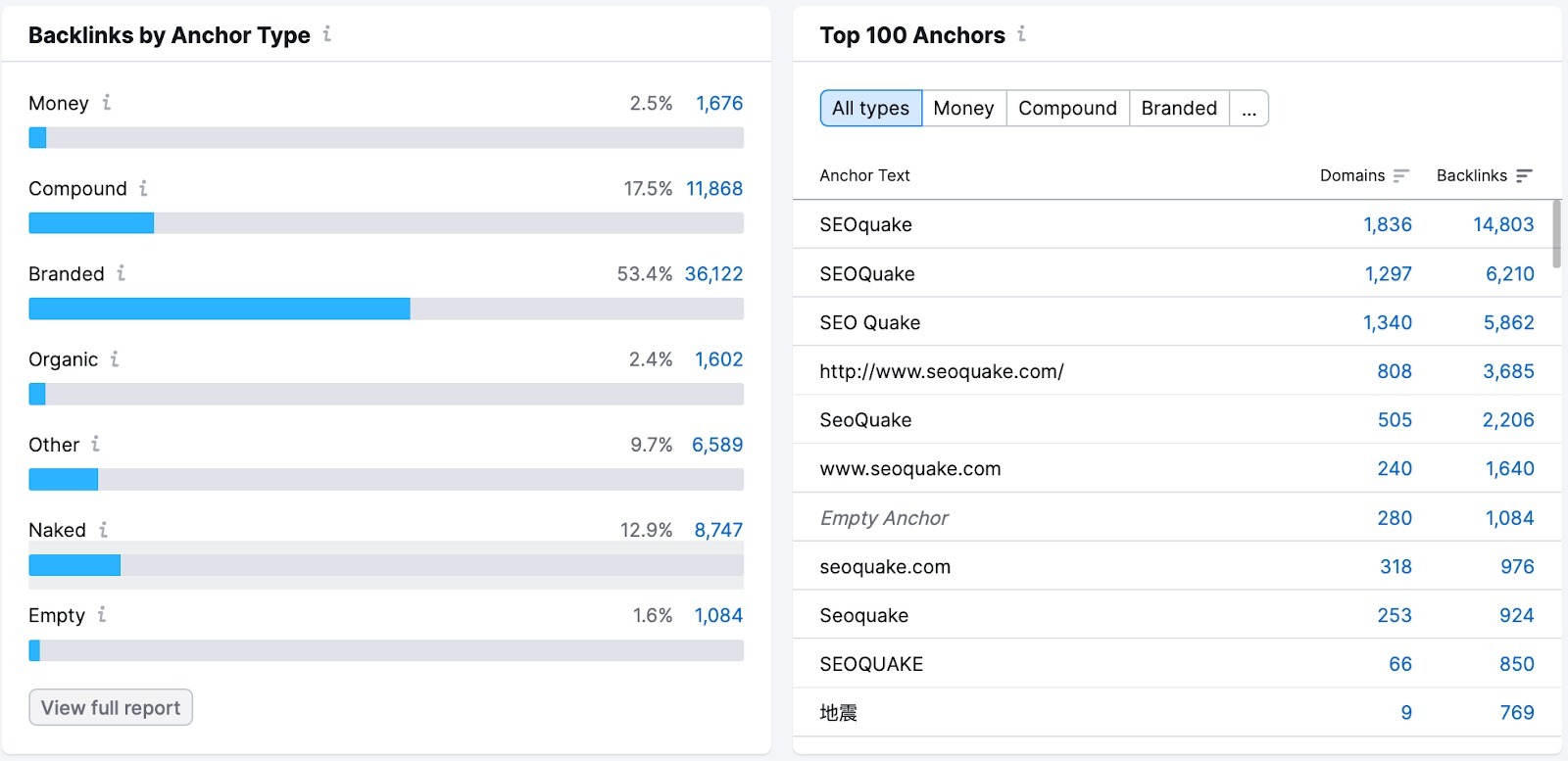Select the All types filter
The image size is (1568, 761).
[870, 109]
